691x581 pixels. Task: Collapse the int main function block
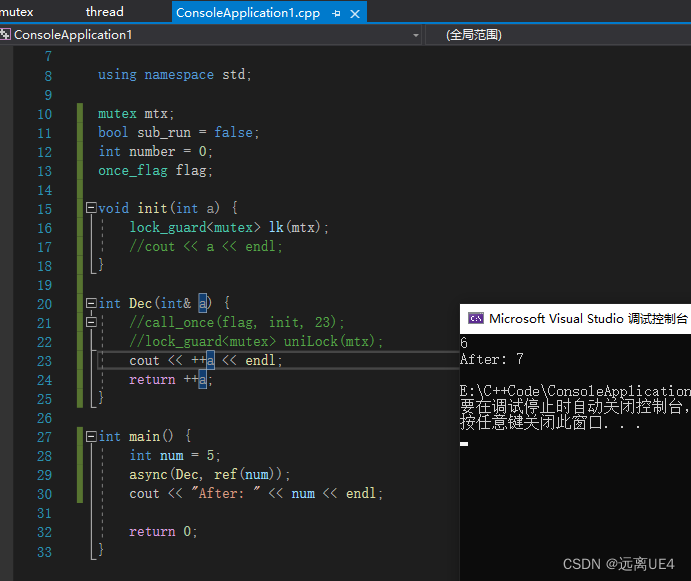91,436
